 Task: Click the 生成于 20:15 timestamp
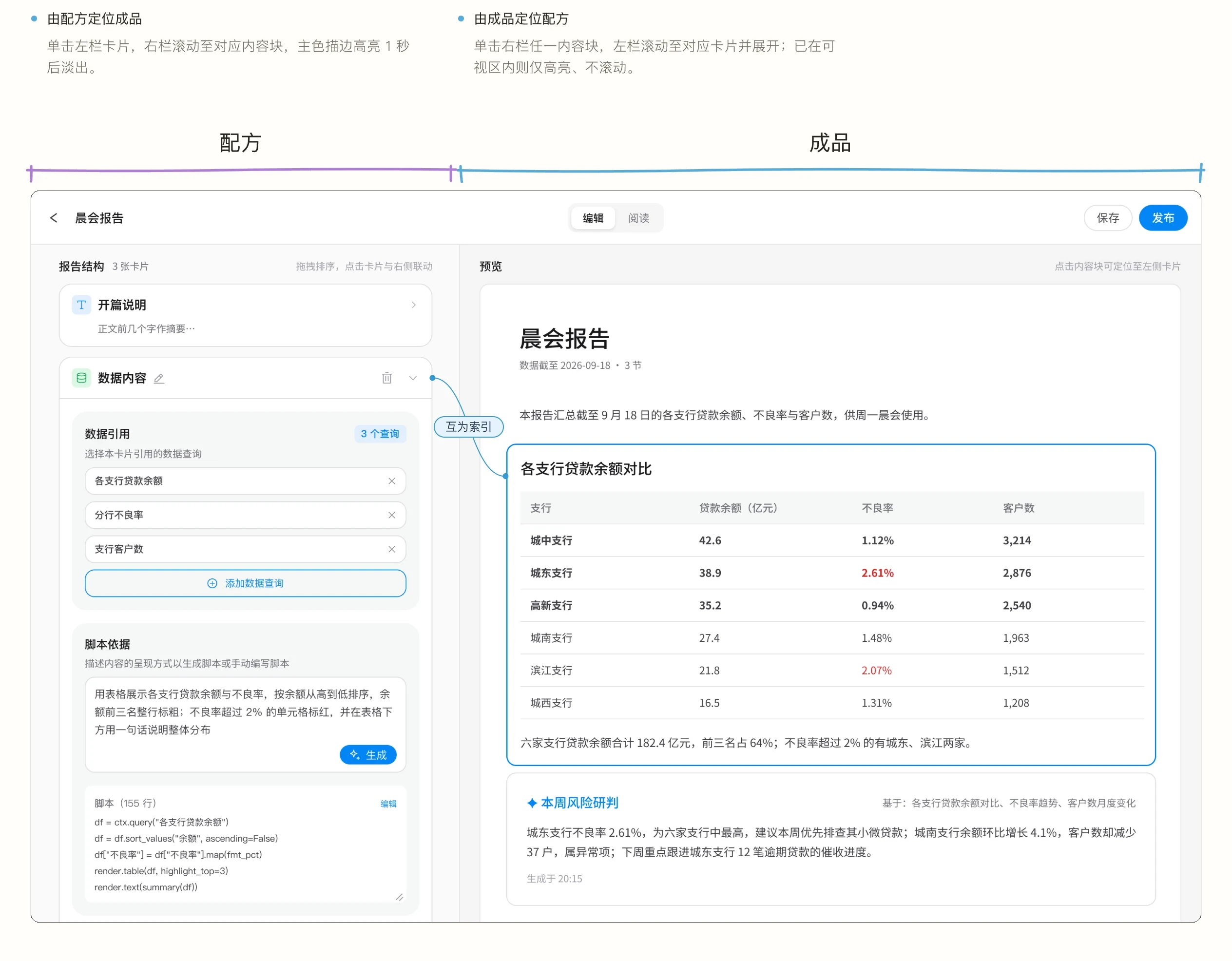[x=554, y=879]
